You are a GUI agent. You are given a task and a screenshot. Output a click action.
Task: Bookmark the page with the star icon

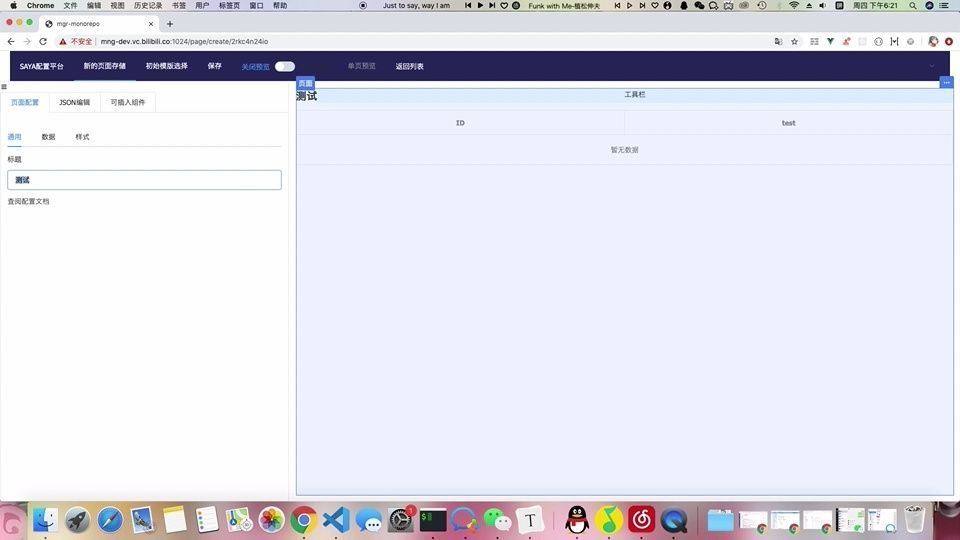pos(795,42)
